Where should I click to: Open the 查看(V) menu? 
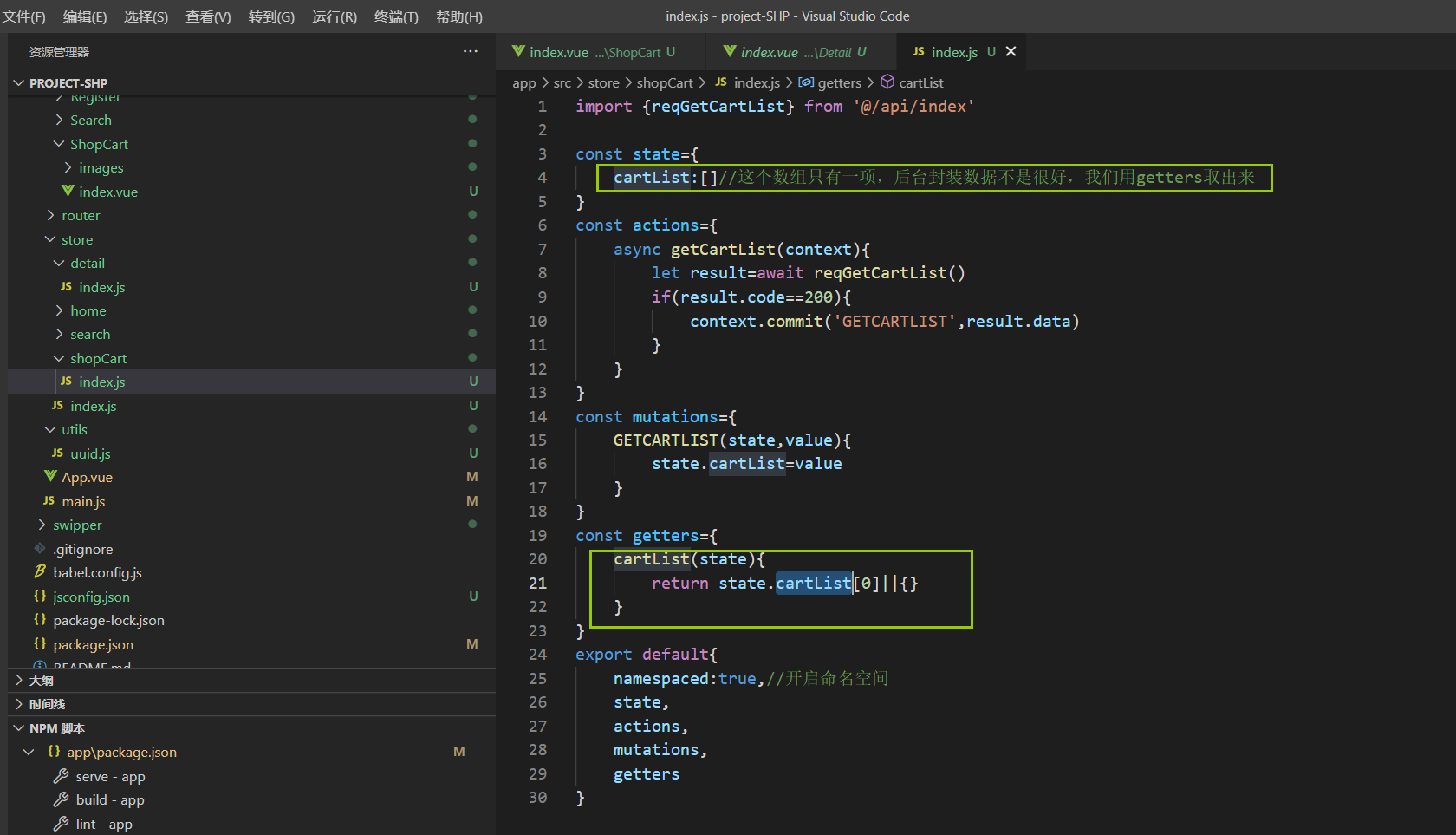click(x=208, y=16)
